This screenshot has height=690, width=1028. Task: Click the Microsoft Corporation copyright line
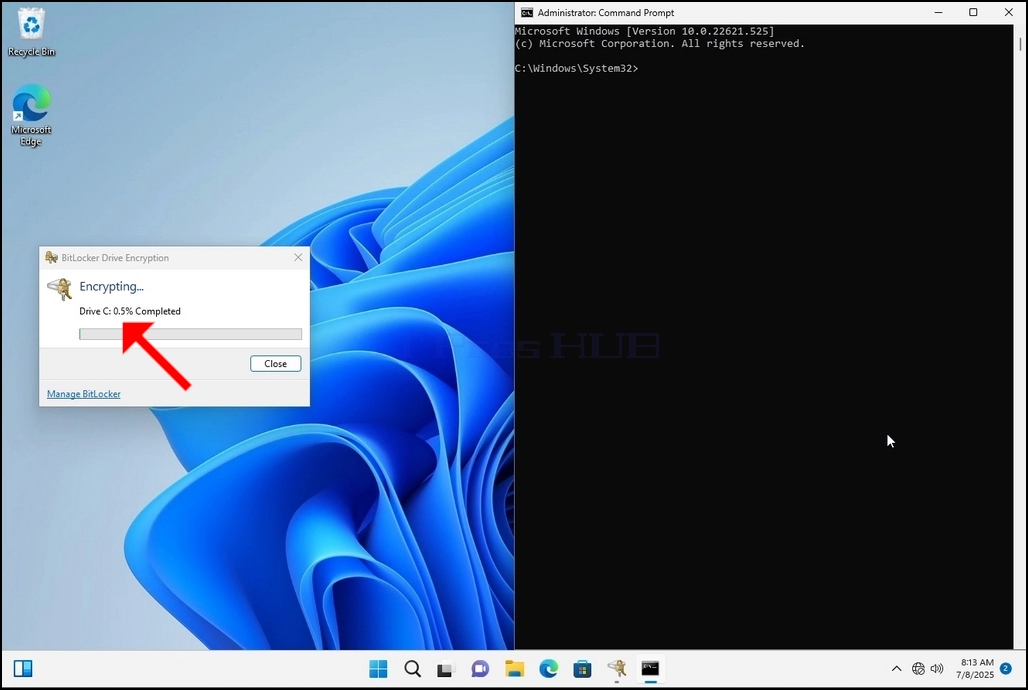(660, 43)
